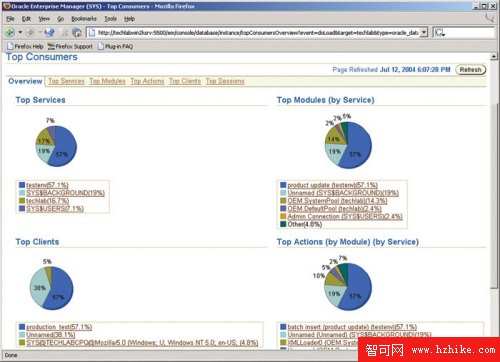Open SYS$USERS(7.1%) service link
This screenshot has width=500, height=362.
click(x=55, y=209)
